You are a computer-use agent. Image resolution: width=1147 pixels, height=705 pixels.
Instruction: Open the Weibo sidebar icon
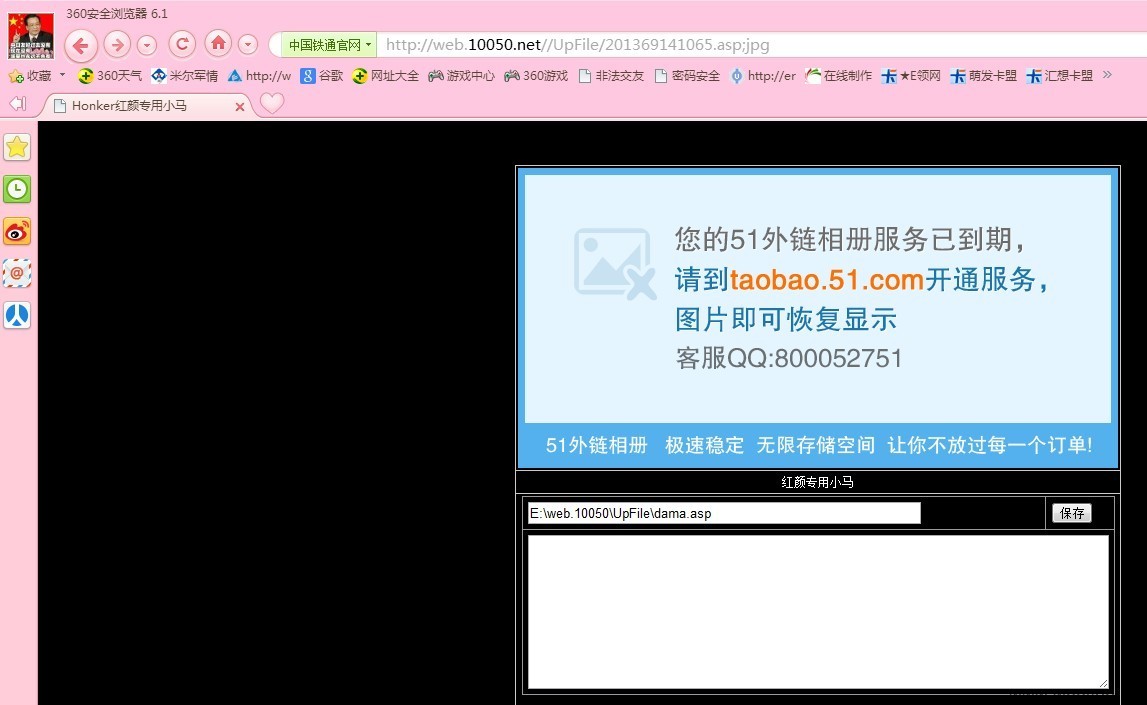[17, 232]
